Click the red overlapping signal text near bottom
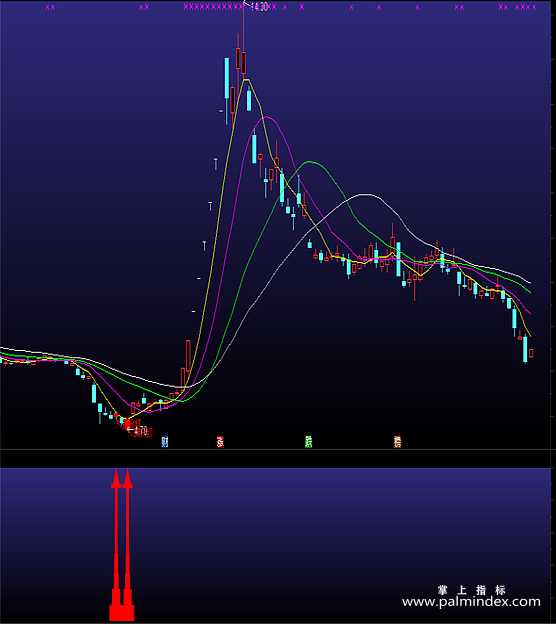 click(135, 428)
